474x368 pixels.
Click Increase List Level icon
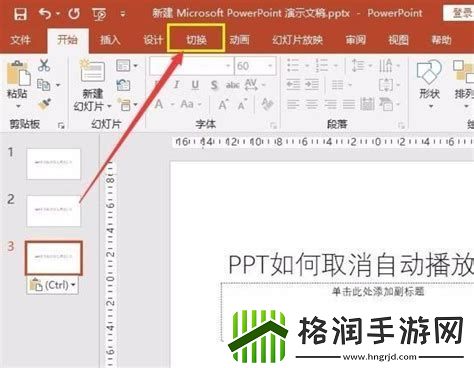coord(312,85)
